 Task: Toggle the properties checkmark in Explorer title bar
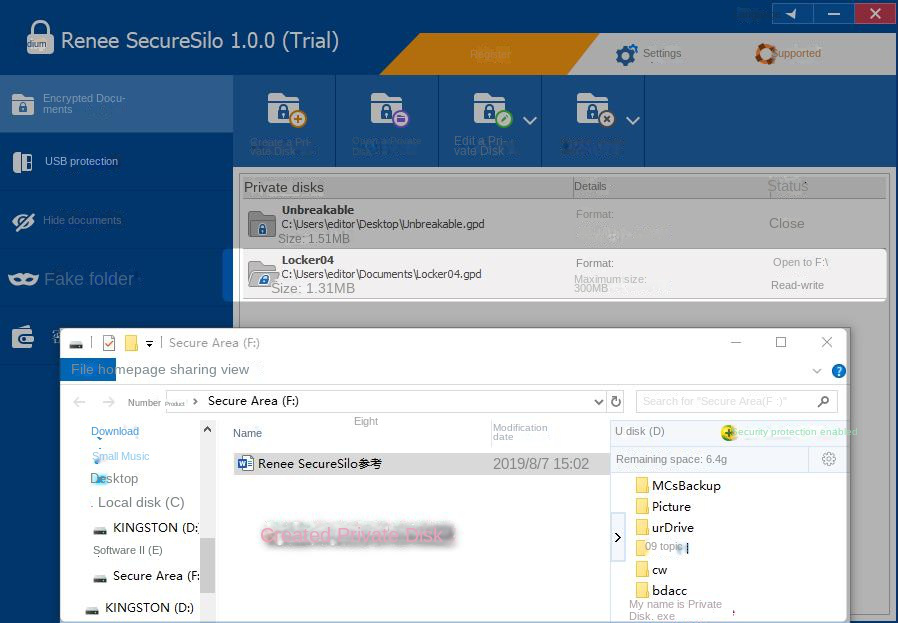point(109,343)
